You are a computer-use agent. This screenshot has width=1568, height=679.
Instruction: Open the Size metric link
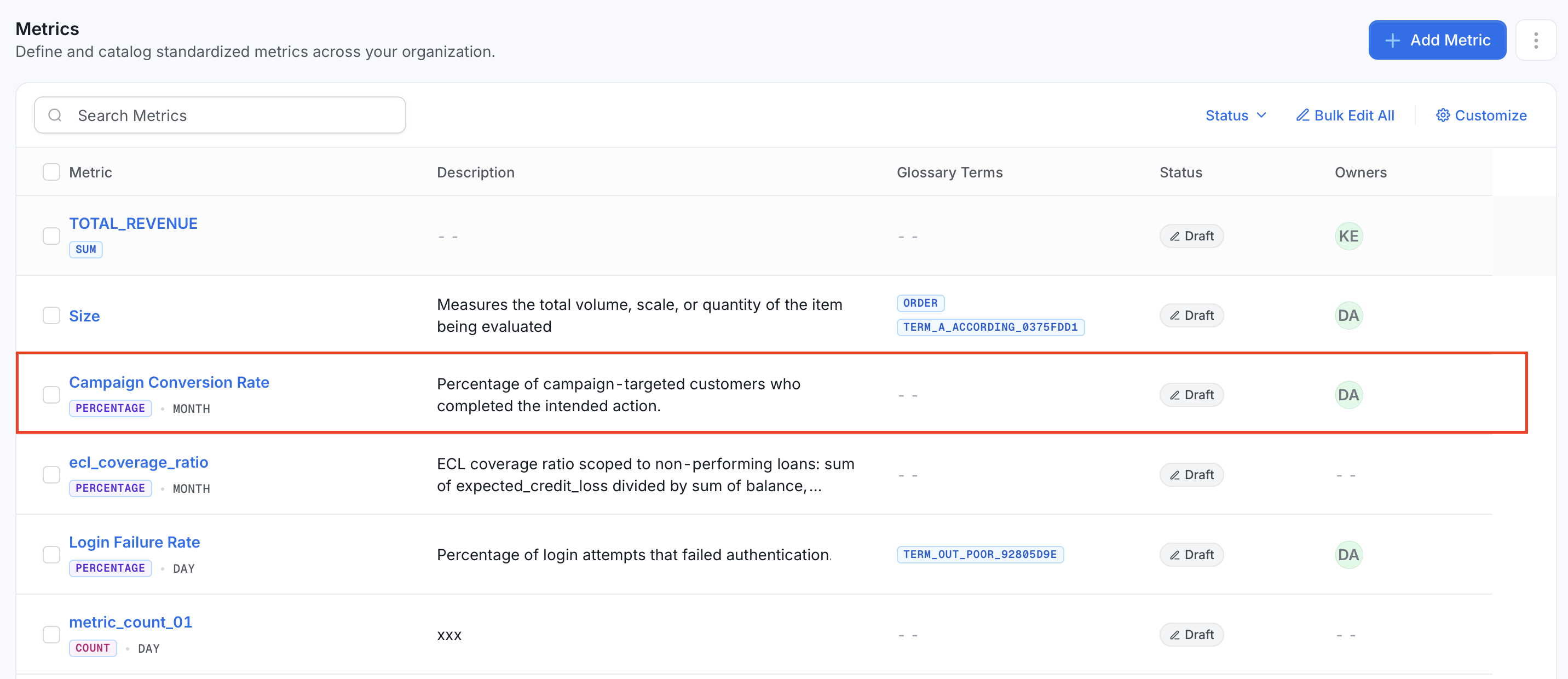point(85,315)
